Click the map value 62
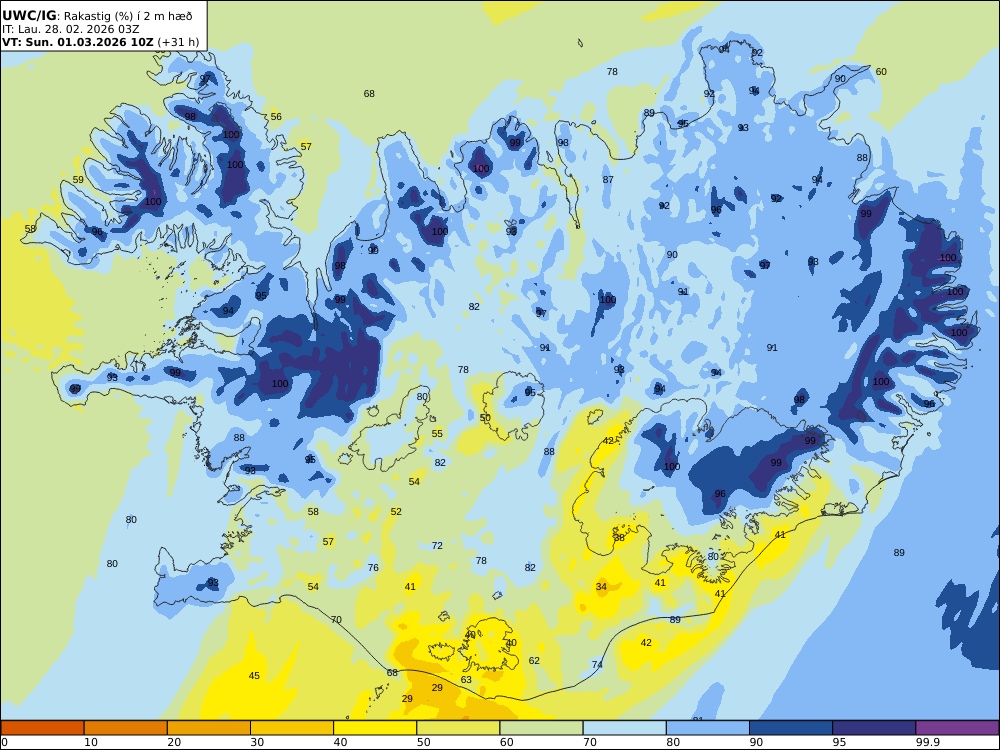Viewport: 1000px width, 750px height. point(534,661)
